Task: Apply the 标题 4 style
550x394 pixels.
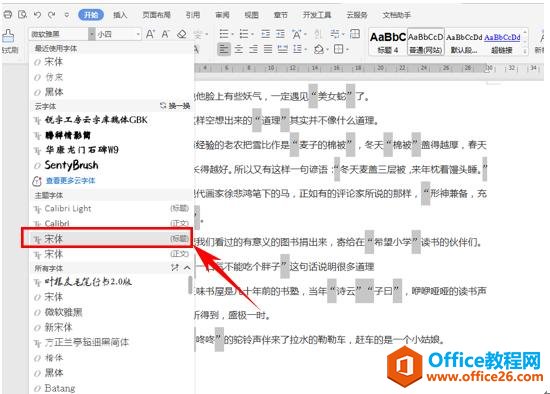Action: pos(388,42)
